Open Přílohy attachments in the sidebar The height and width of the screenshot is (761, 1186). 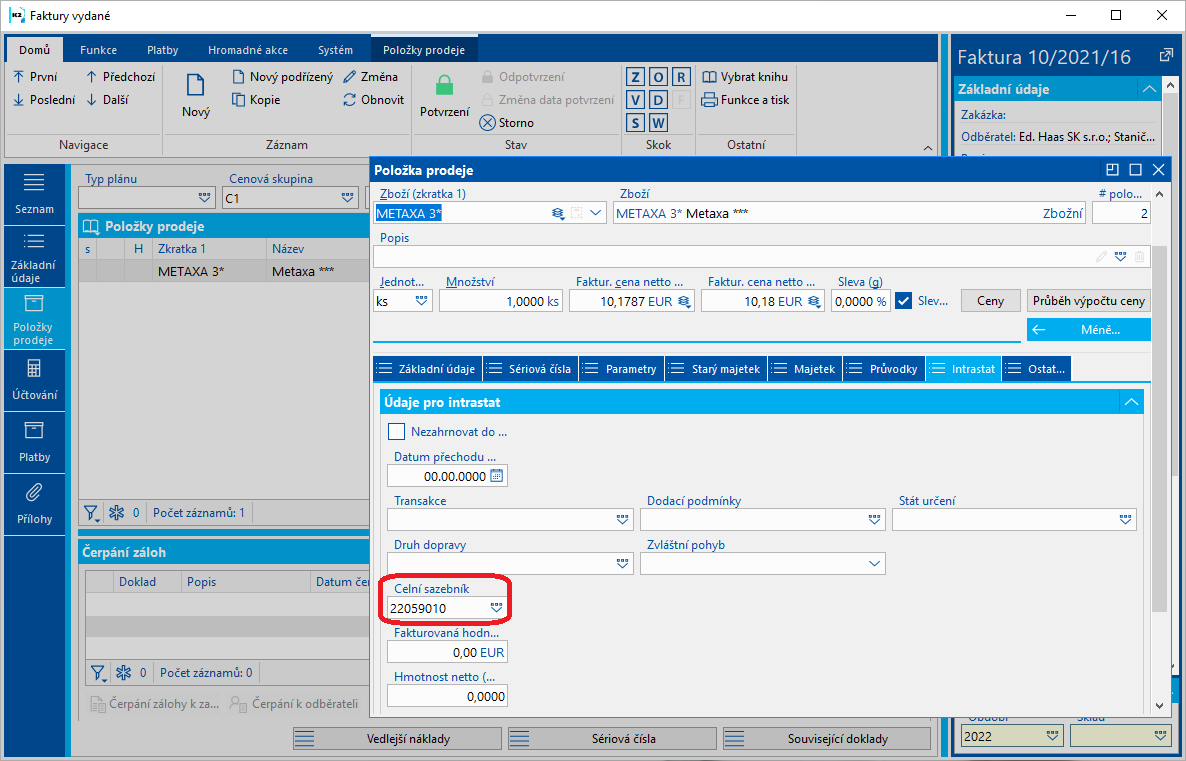tap(34, 504)
